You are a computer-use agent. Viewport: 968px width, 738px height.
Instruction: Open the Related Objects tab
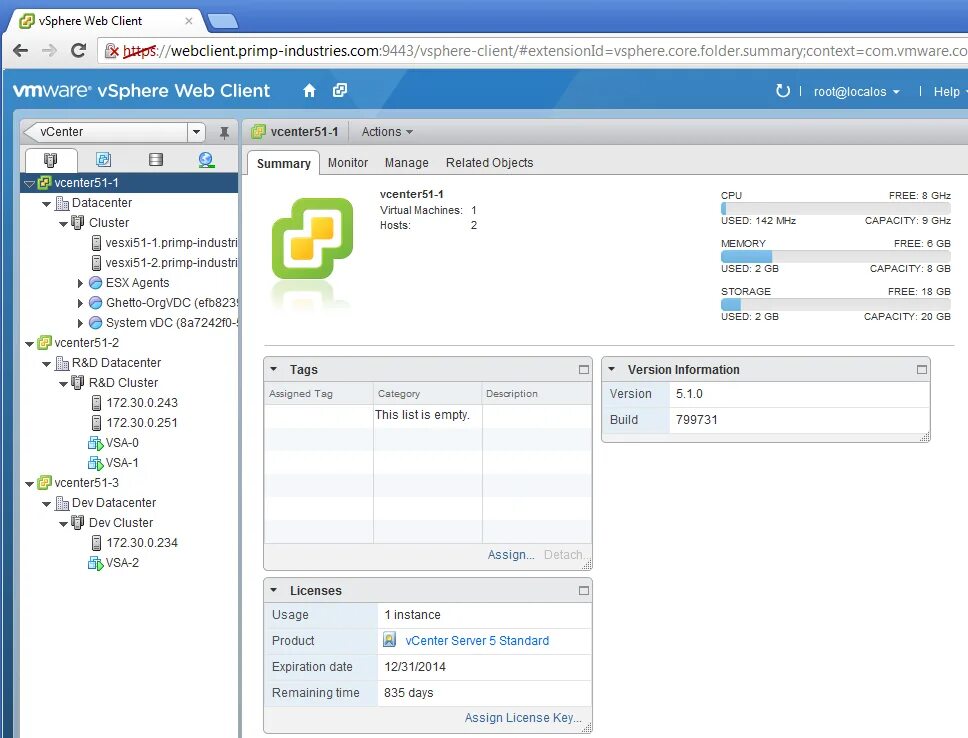pyautogui.click(x=489, y=162)
